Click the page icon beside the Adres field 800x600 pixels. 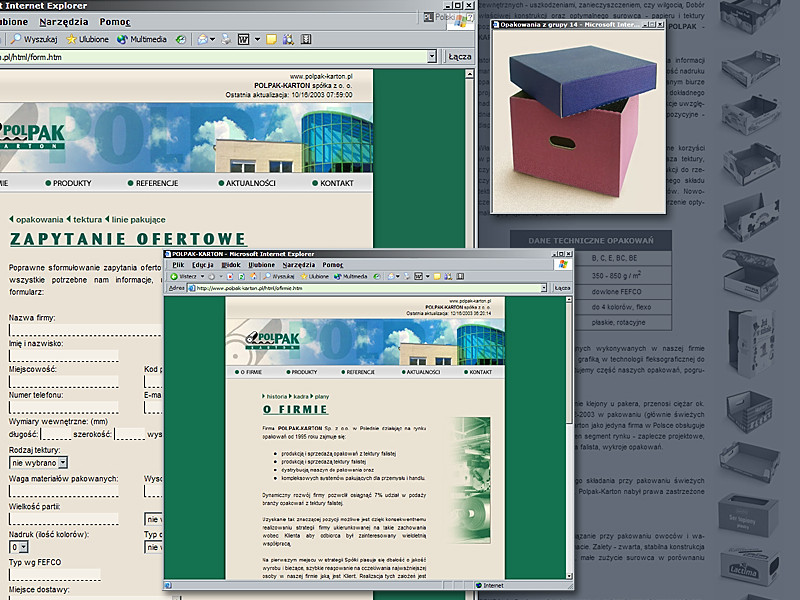pyautogui.click(x=192, y=288)
